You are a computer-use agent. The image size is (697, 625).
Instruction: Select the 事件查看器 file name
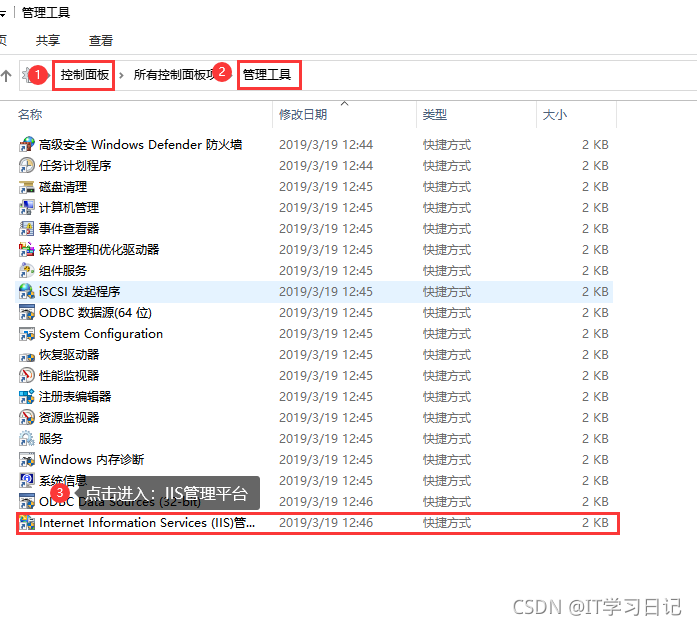69,228
